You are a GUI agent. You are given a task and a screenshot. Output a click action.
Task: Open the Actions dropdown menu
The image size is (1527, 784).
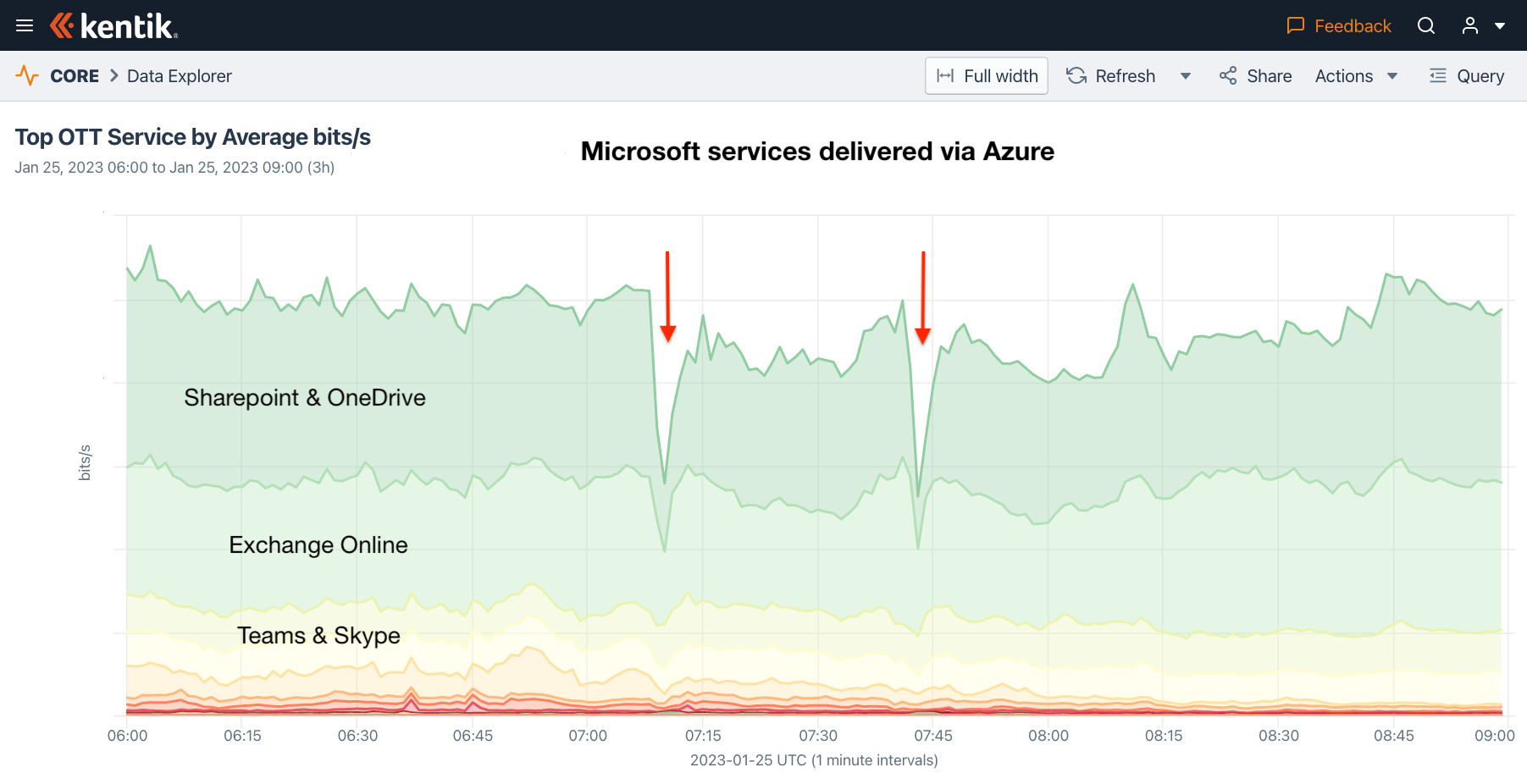point(1356,76)
